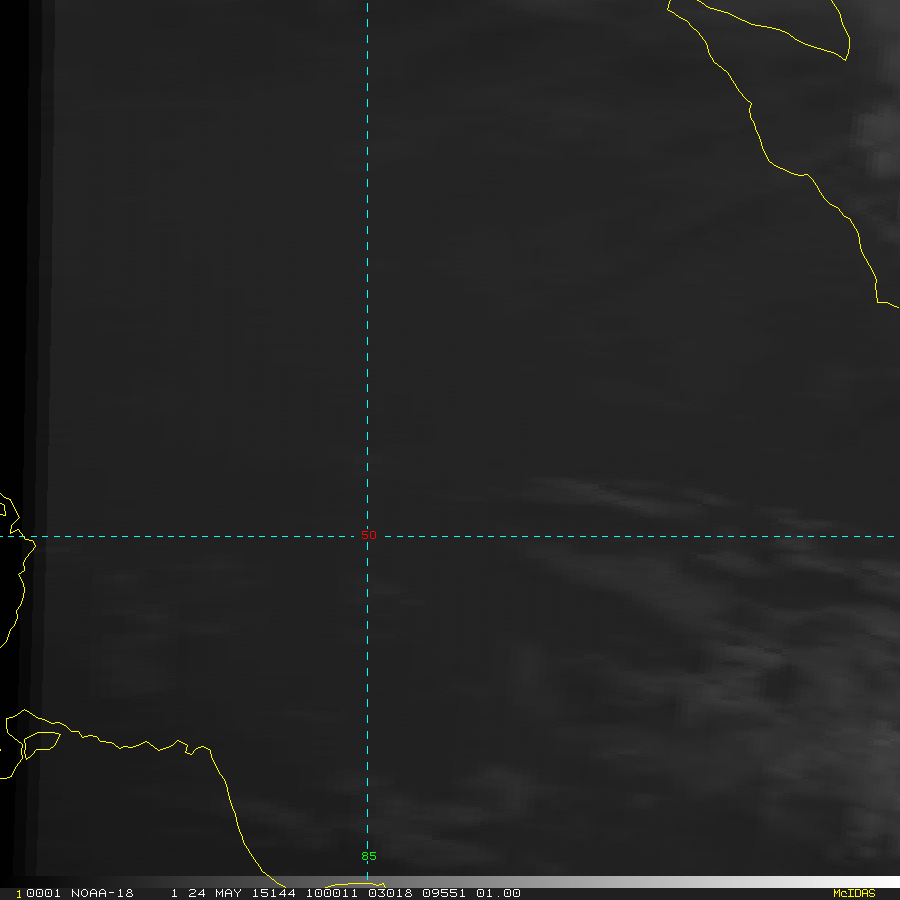Select the yellow McIDAS label
900x900 pixels.
tap(853, 893)
